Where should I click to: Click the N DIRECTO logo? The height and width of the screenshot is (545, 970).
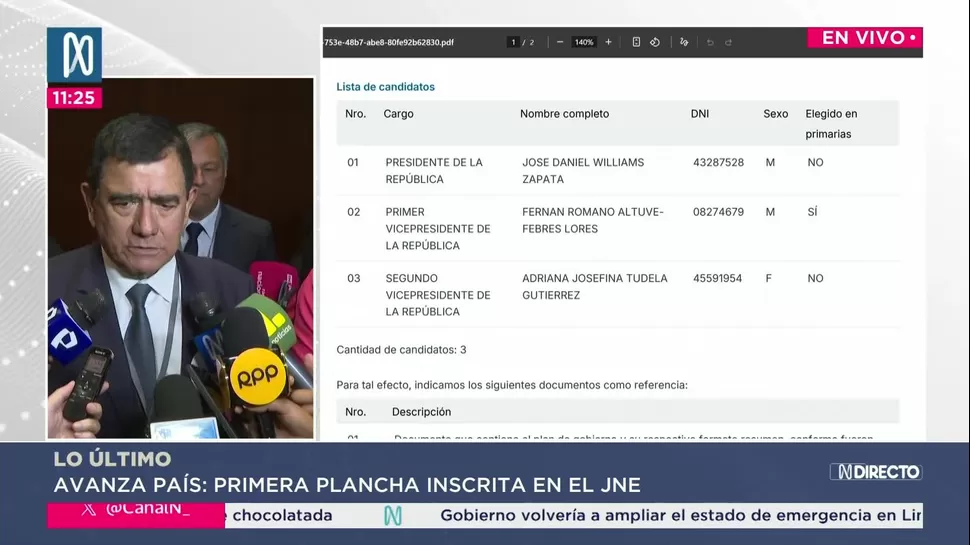[875, 472]
